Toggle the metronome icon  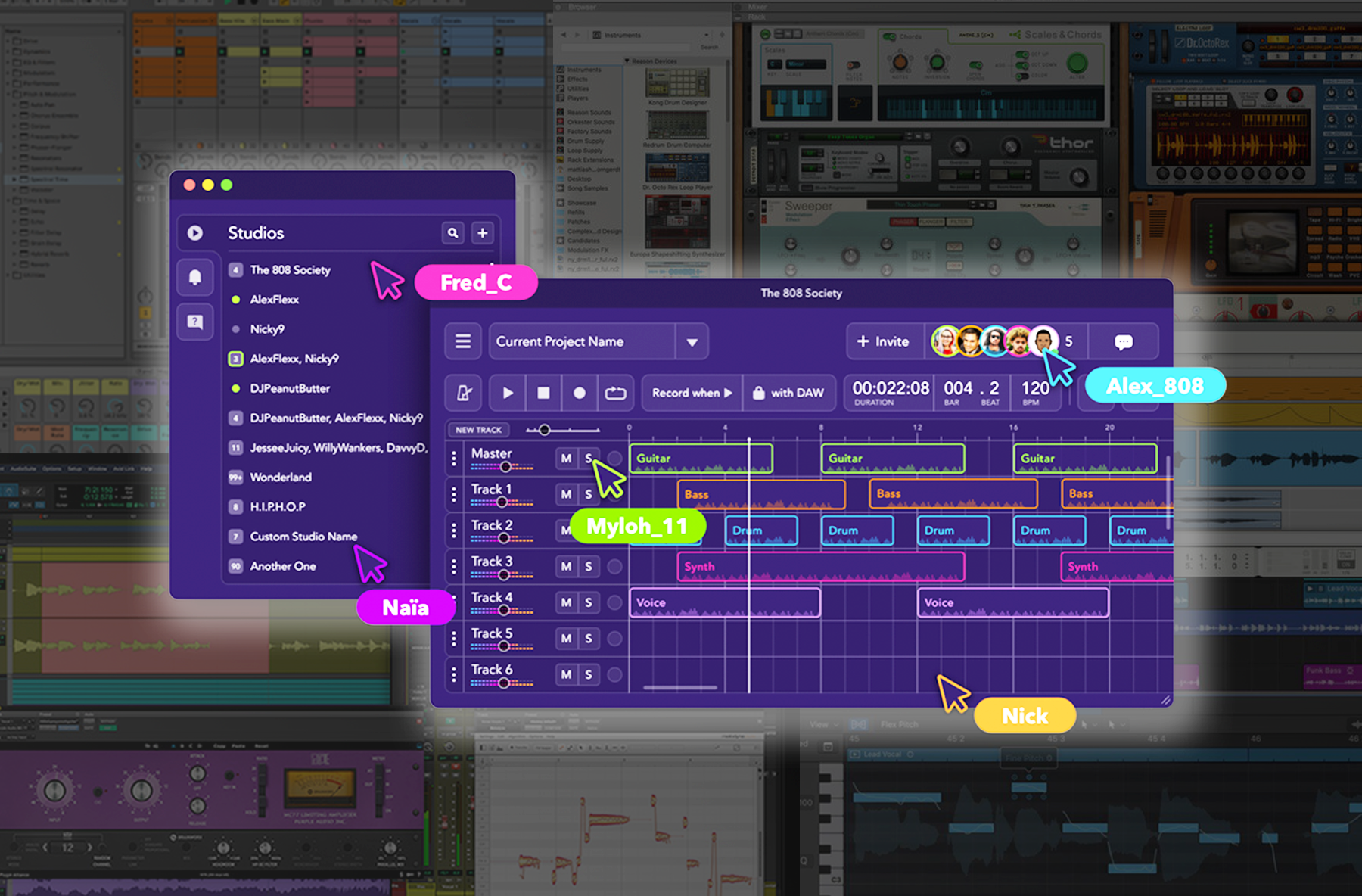click(x=464, y=393)
